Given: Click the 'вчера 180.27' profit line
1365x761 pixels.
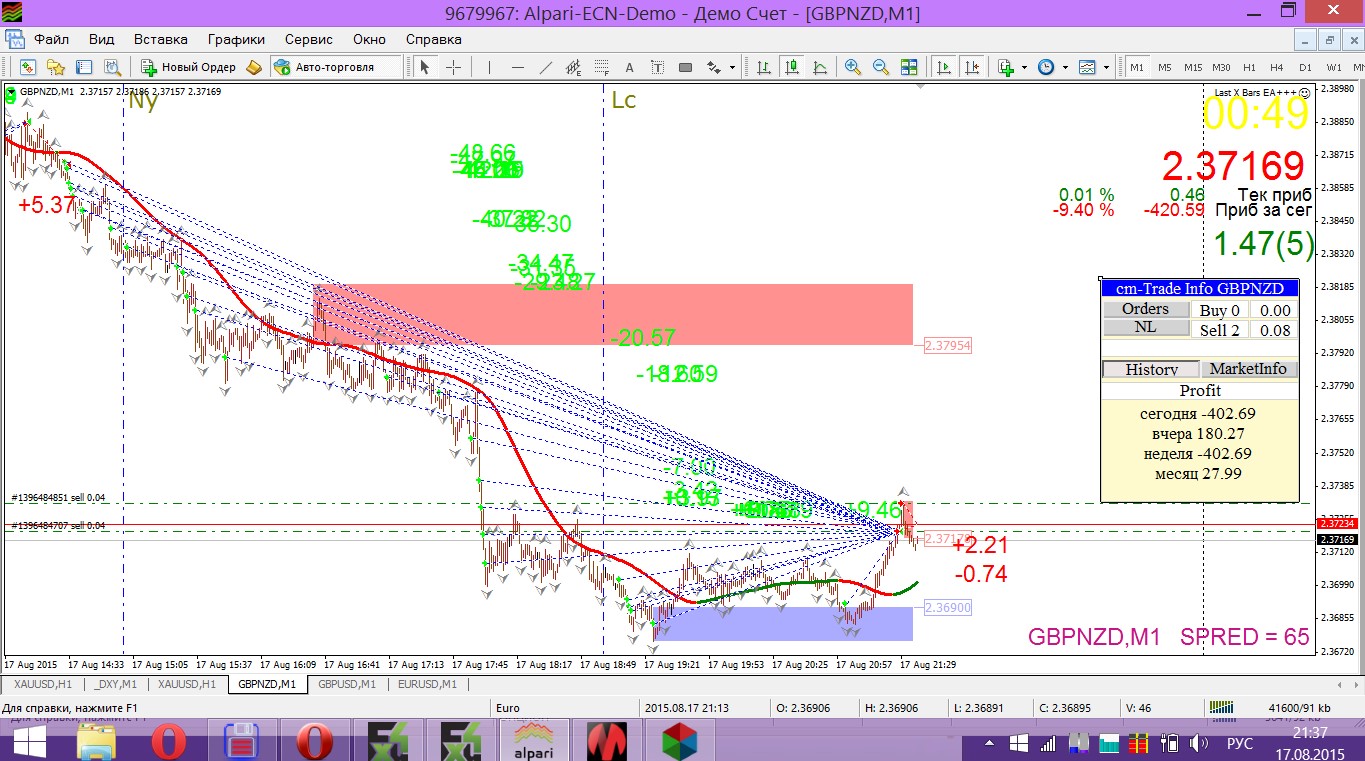Looking at the screenshot, I should point(1198,433).
